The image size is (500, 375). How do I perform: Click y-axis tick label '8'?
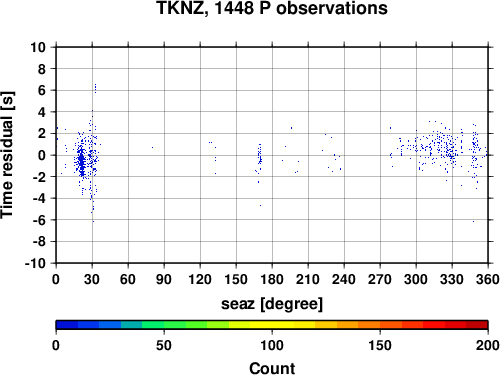(42, 69)
